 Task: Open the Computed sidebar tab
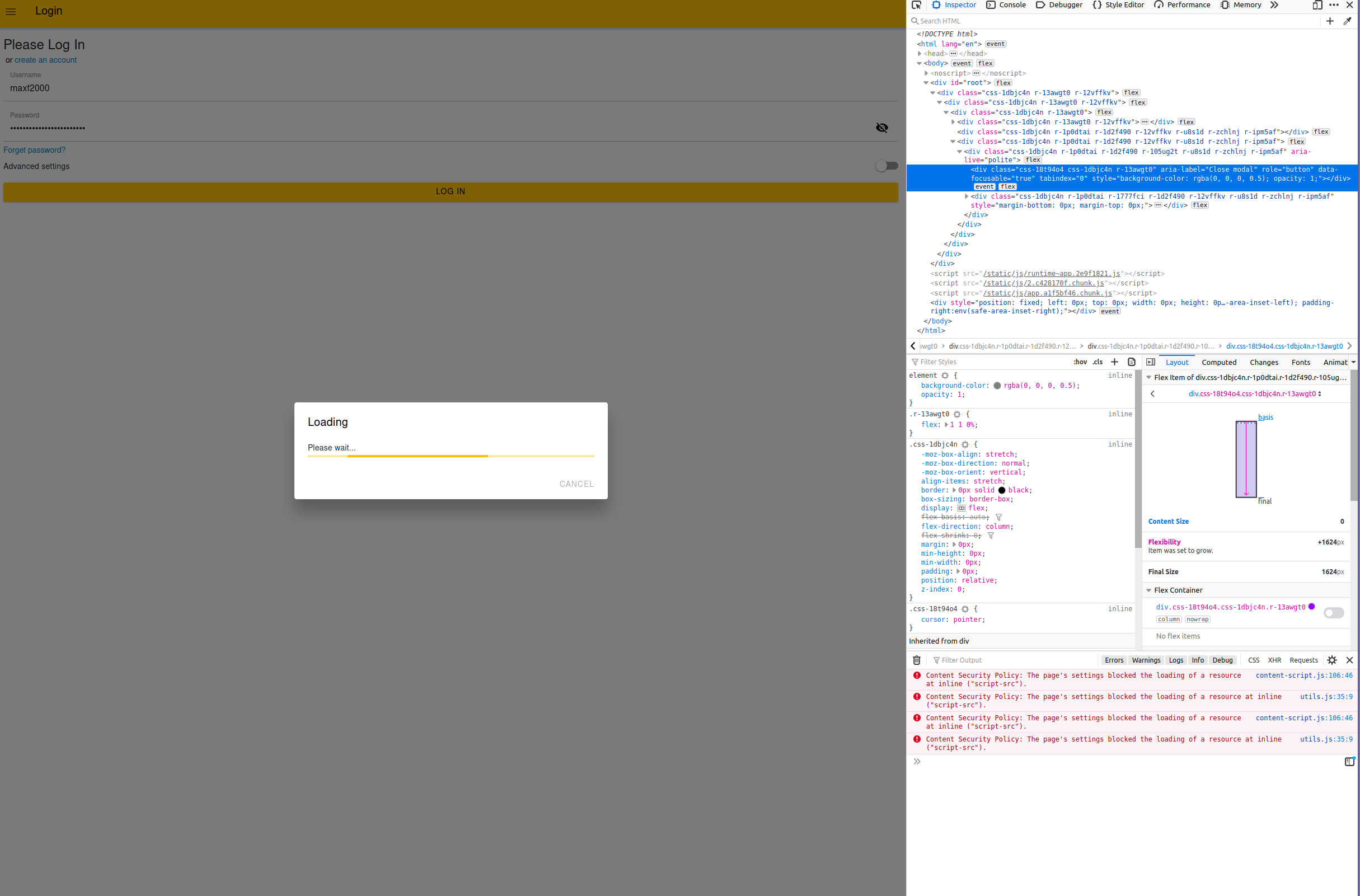[x=1218, y=362]
